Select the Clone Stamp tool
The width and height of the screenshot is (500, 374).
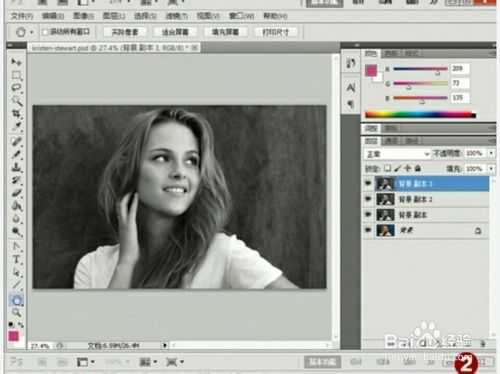tap(16, 167)
